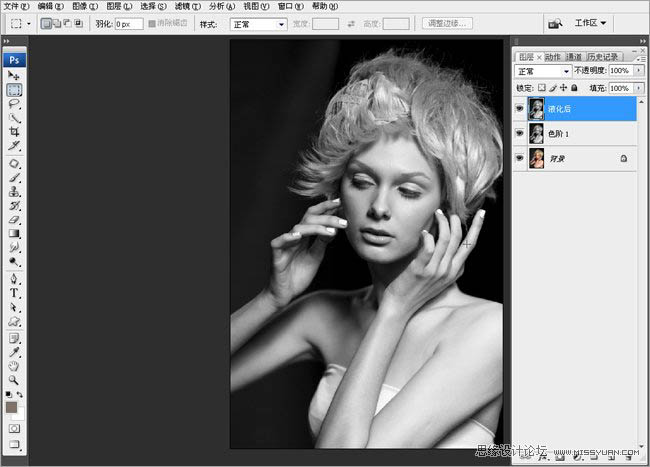650x467 pixels.
Task: Hide the 背景 layer
Action: click(519, 158)
